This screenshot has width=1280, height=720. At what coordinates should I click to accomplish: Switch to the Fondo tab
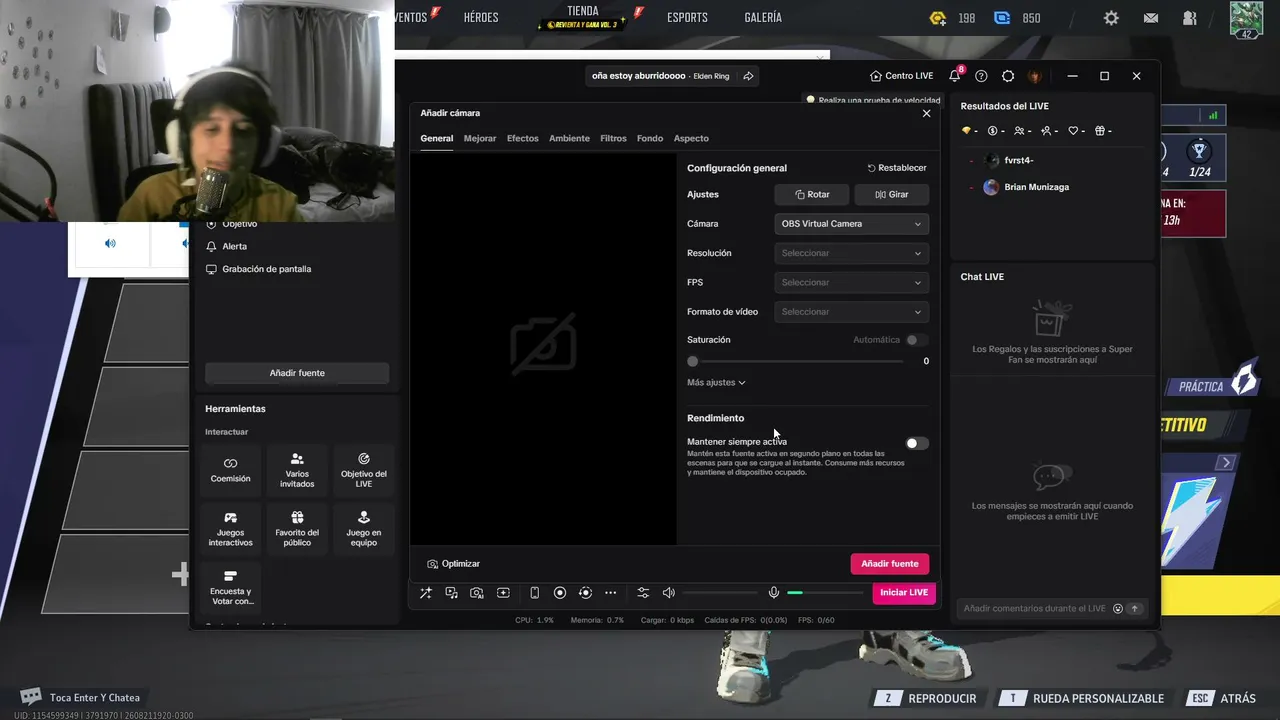click(x=650, y=138)
